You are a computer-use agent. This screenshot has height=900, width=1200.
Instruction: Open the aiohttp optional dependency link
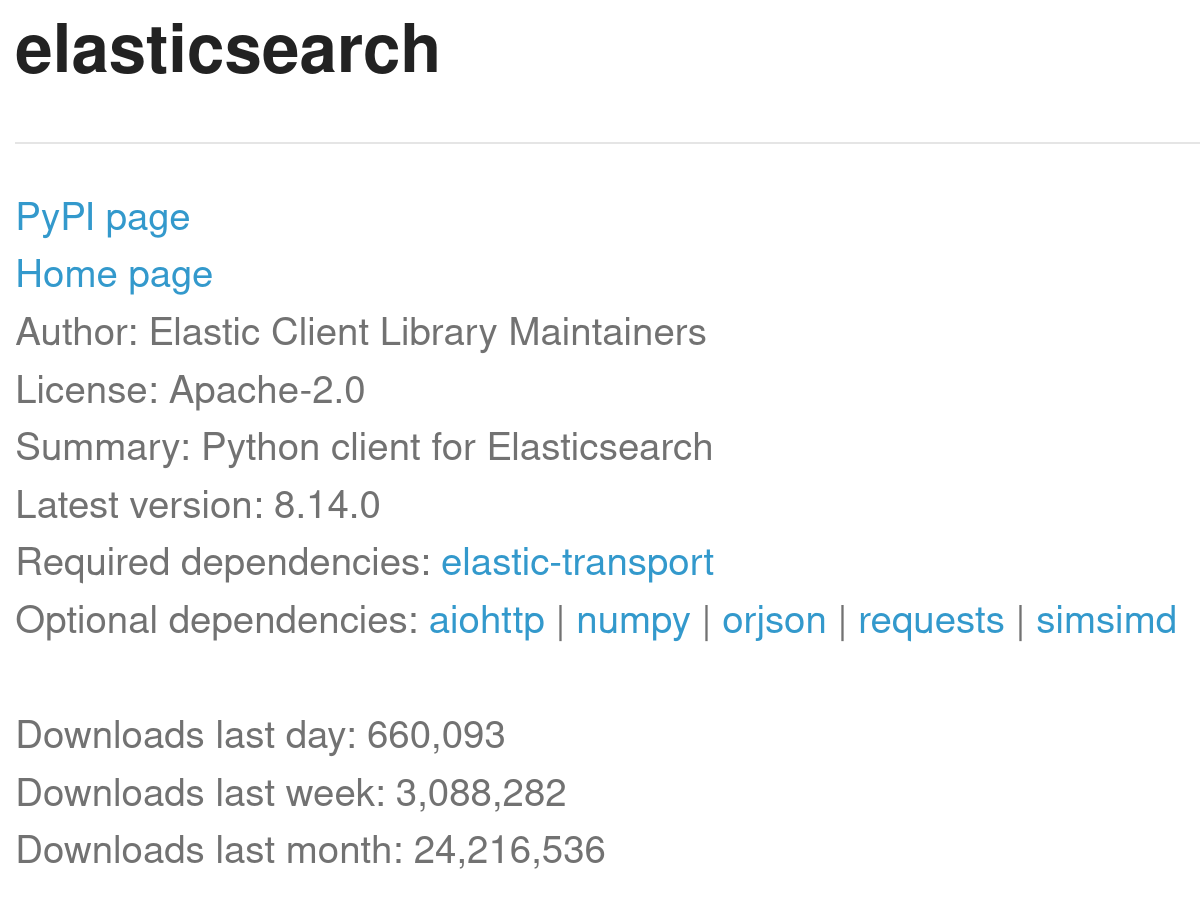(x=486, y=621)
